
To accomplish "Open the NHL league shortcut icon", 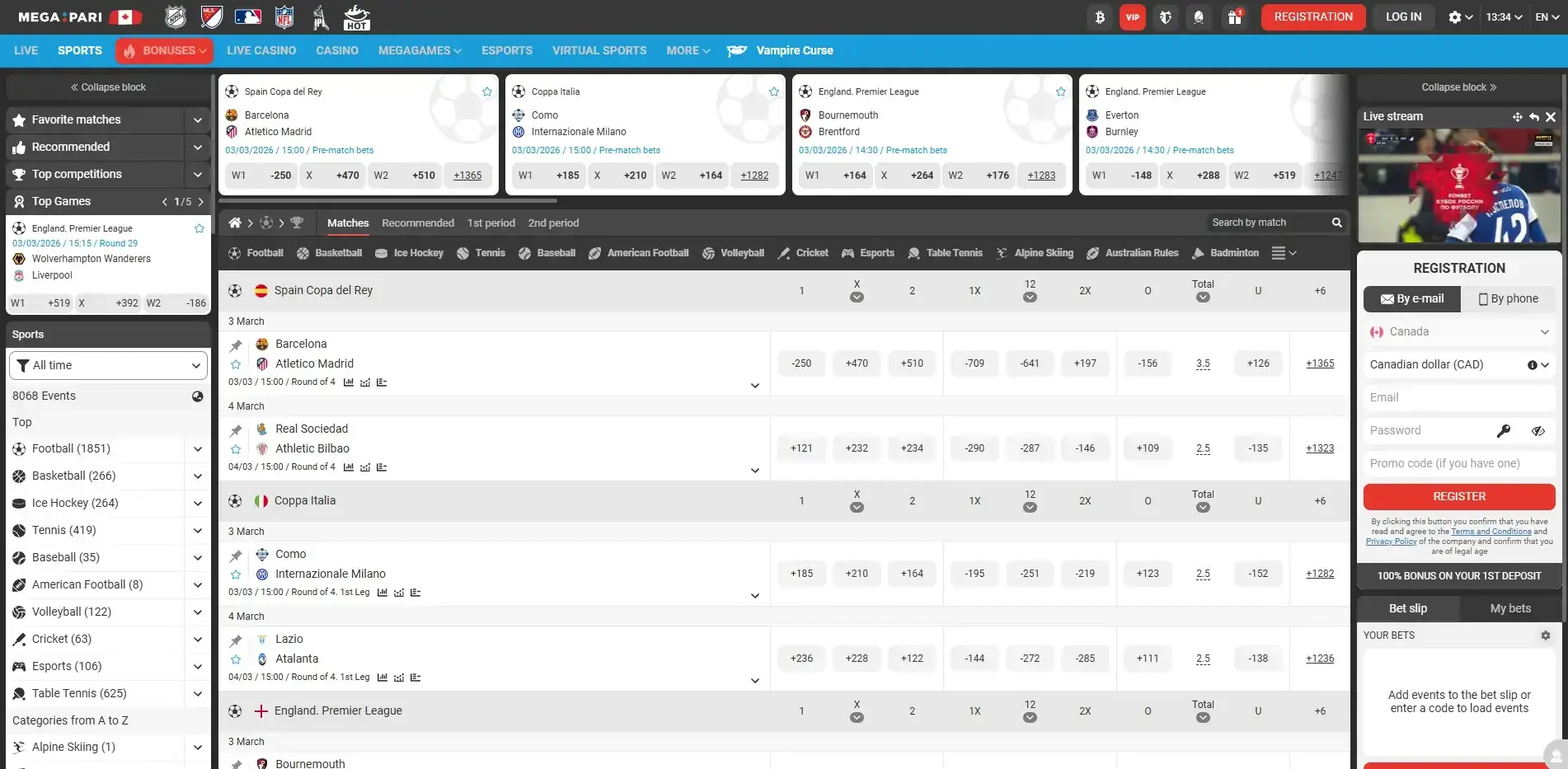I will point(176,17).
